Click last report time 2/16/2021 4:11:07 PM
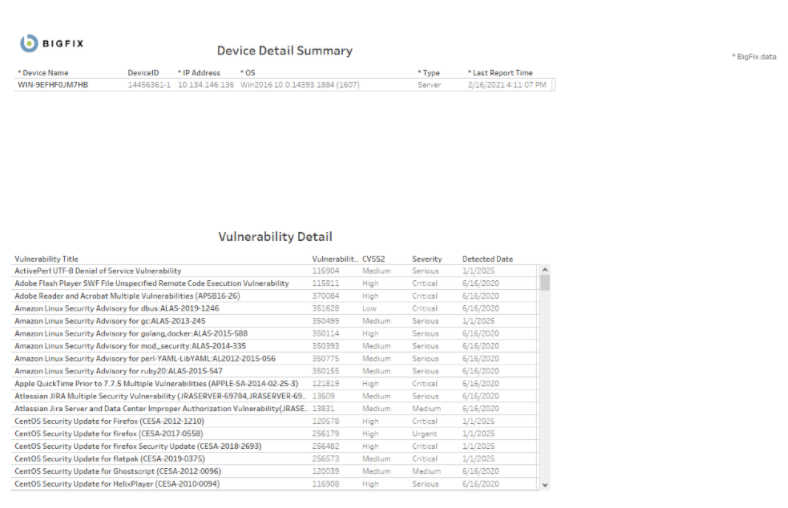The image size is (788, 508). pos(507,85)
